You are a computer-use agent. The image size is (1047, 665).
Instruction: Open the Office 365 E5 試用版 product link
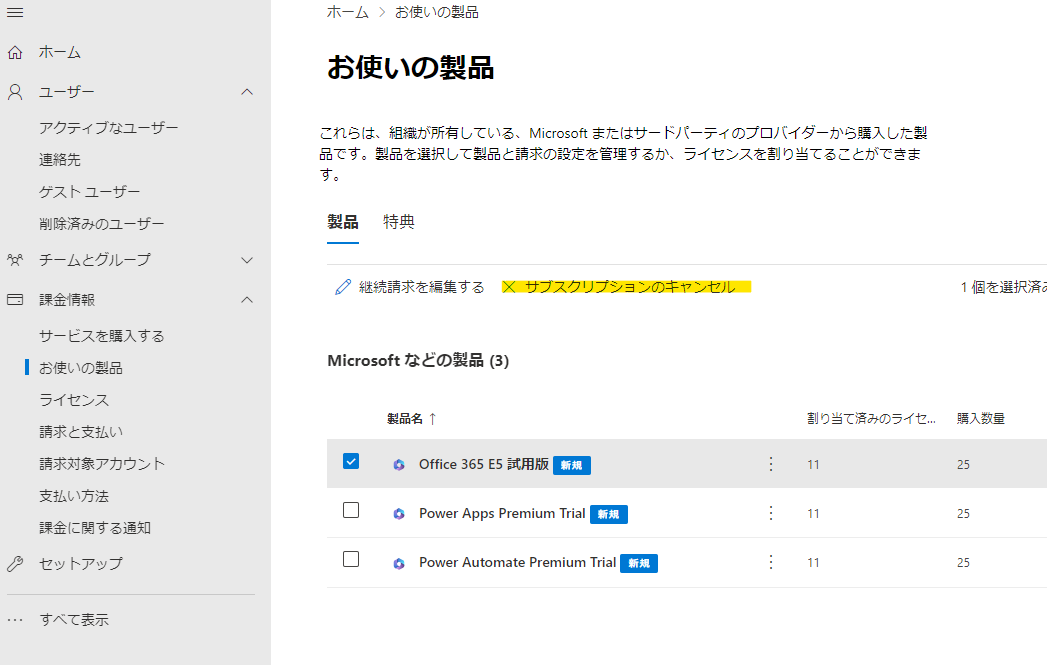(483, 464)
